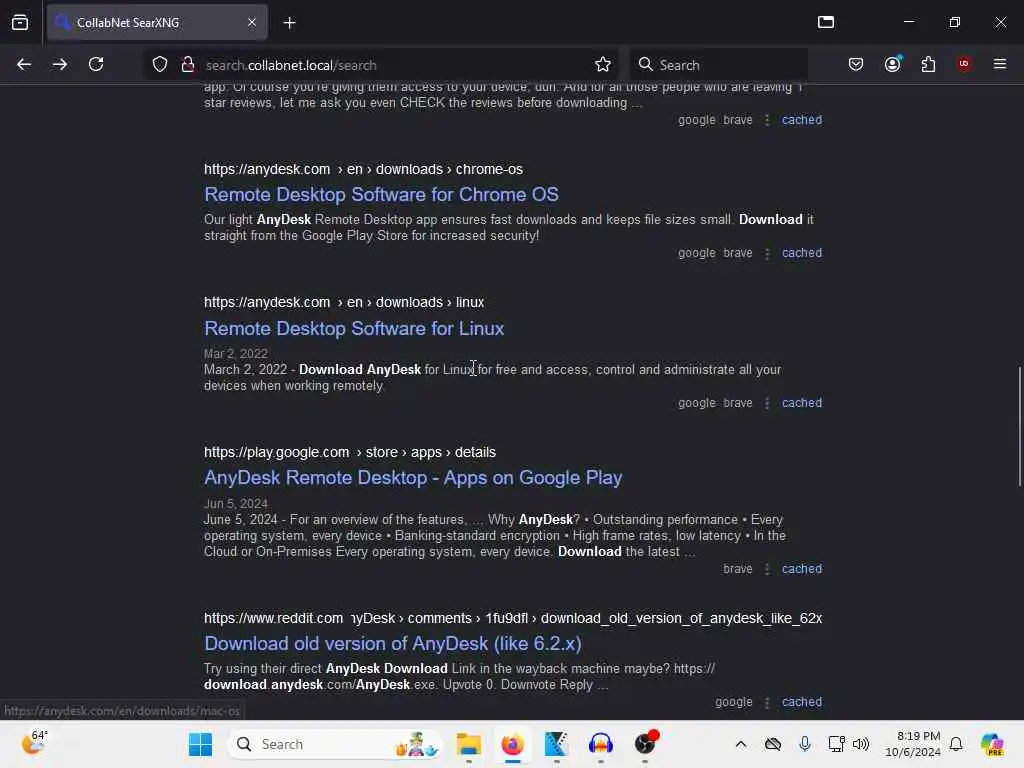Open the Kdenlive taskbar icon
Screen dimensions: 1024x768
[556, 744]
